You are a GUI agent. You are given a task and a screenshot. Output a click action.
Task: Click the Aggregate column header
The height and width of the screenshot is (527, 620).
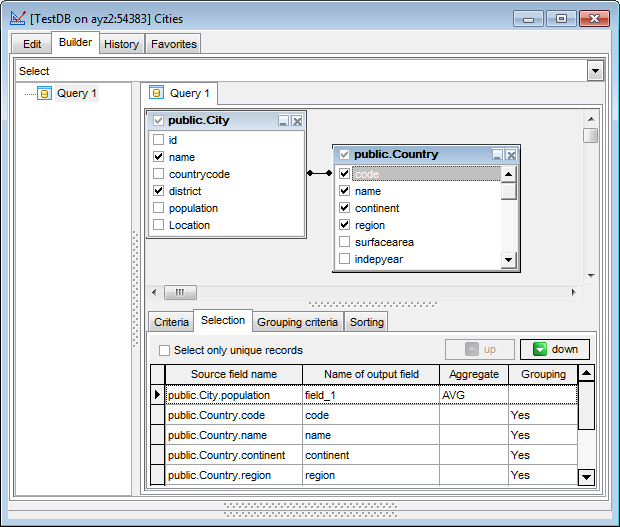tap(474, 374)
